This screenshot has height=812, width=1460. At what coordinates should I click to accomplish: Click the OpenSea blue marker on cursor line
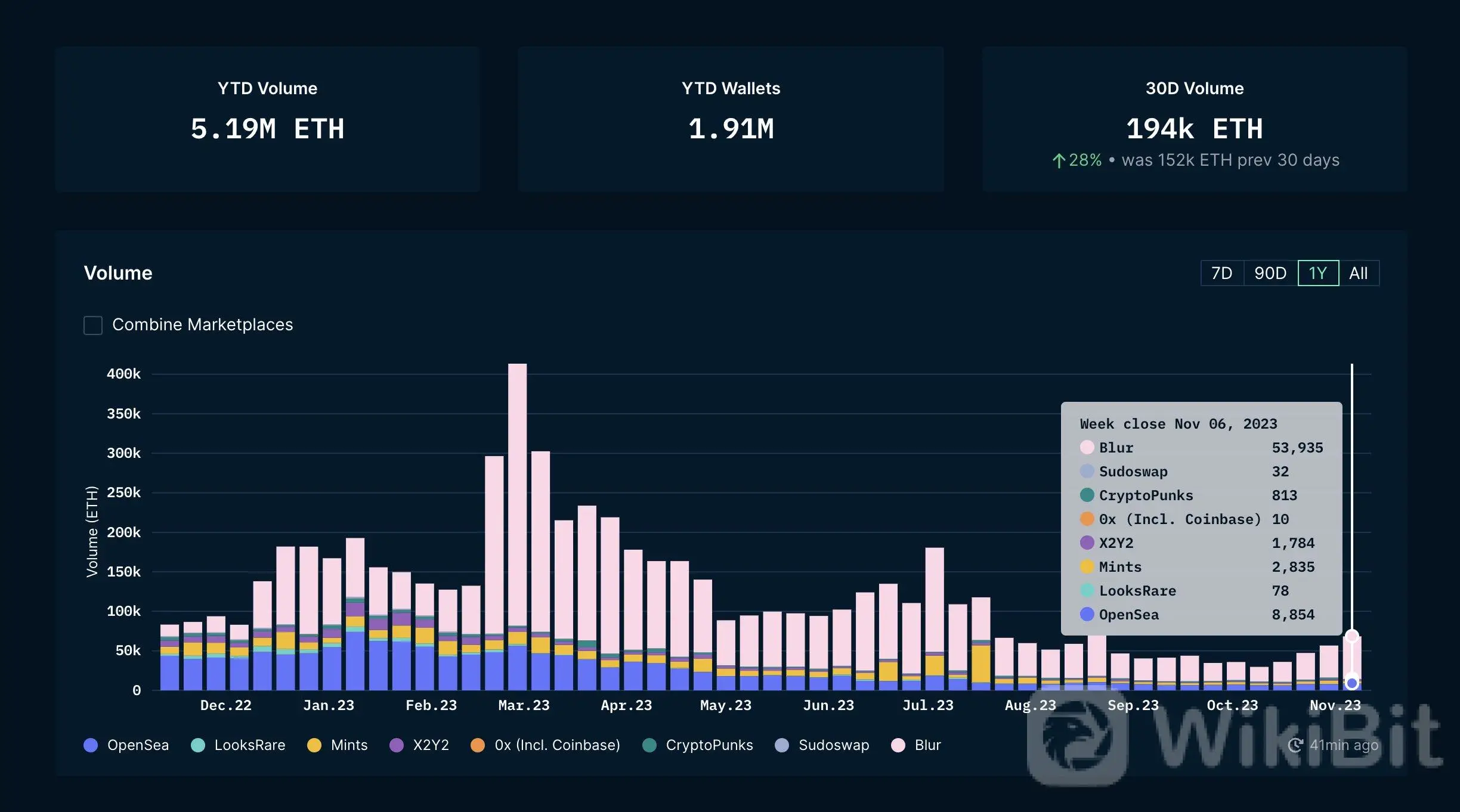coord(1352,683)
